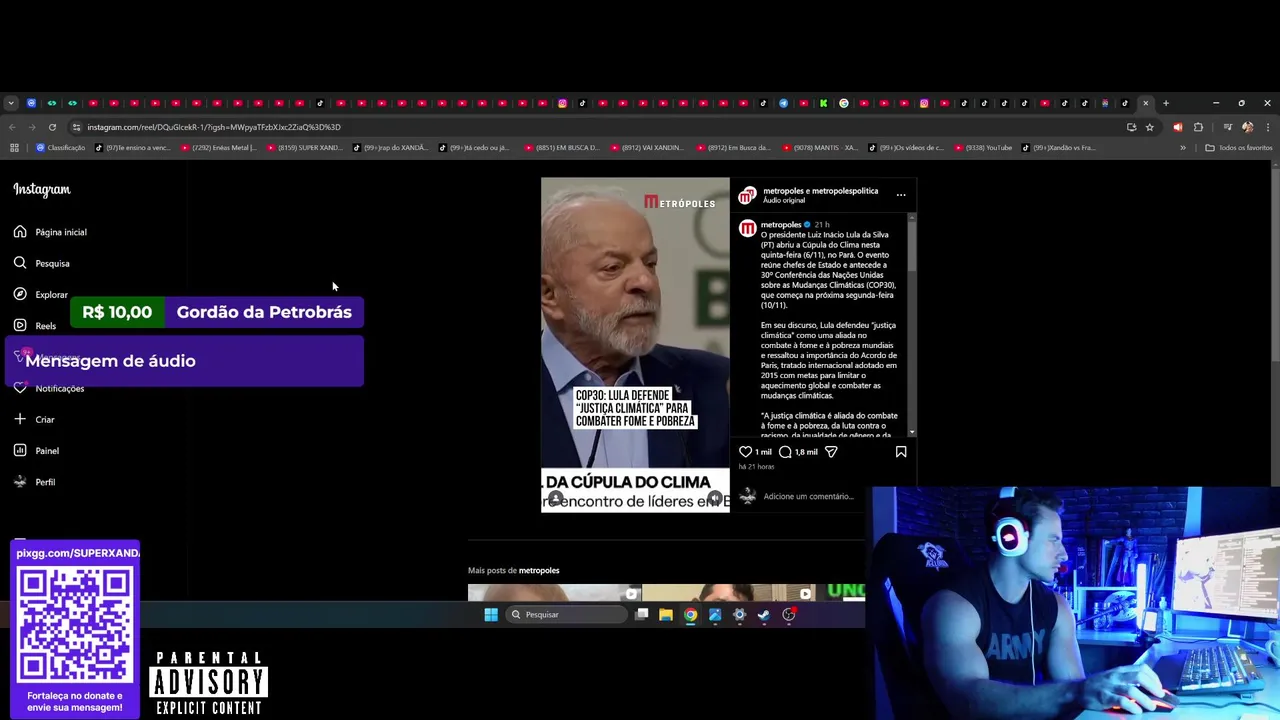The height and width of the screenshot is (720, 1280).
Task: Click the Chrome address bar URL
Action: click(214, 127)
